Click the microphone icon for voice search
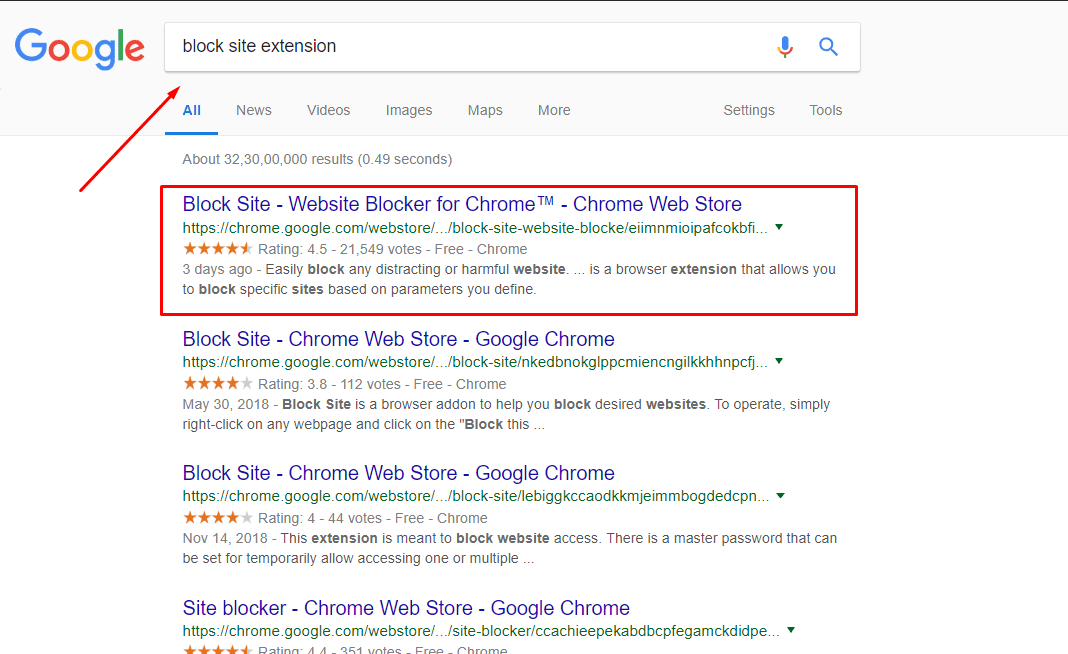1068x654 pixels. click(784, 46)
